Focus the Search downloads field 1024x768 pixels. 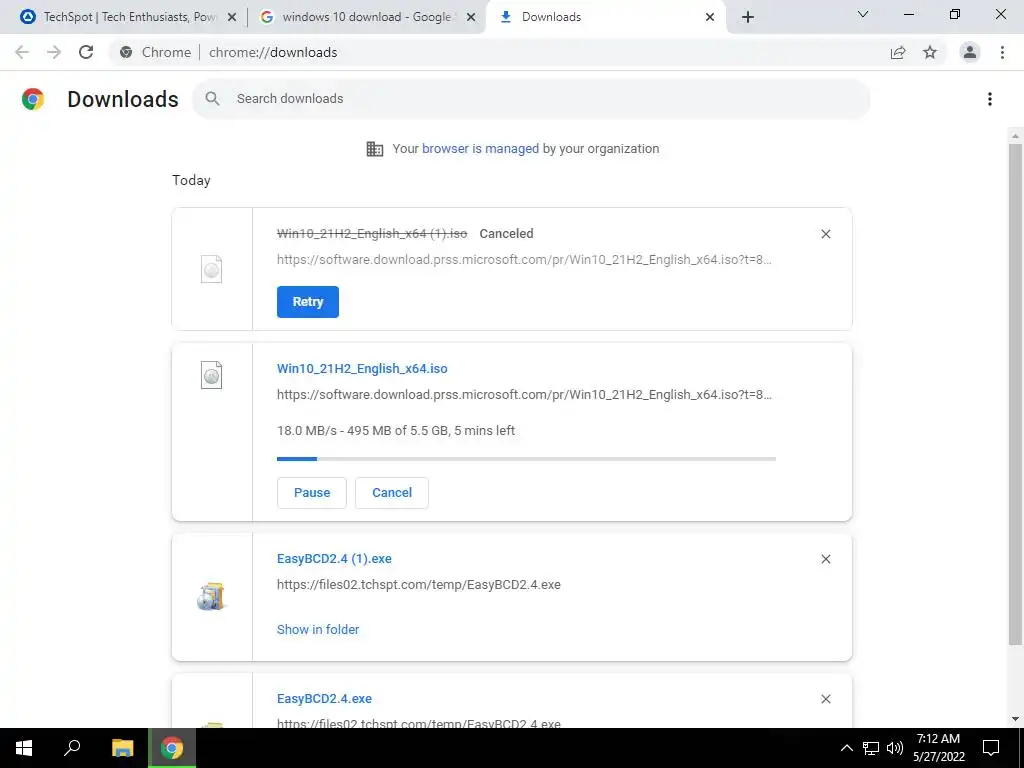(x=531, y=99)
